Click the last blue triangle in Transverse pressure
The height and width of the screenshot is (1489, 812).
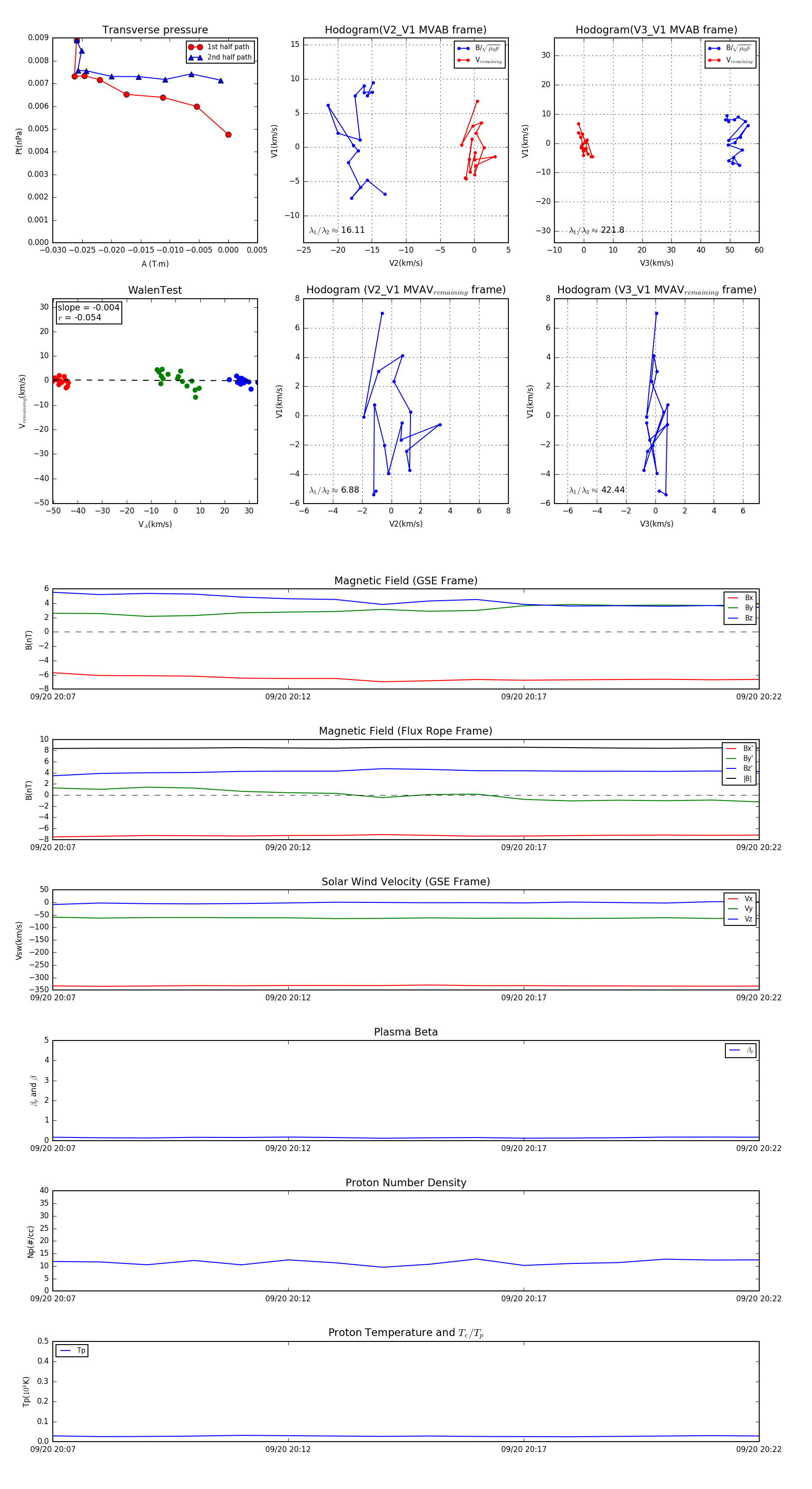pyautogui.click(x=221, y=80)
